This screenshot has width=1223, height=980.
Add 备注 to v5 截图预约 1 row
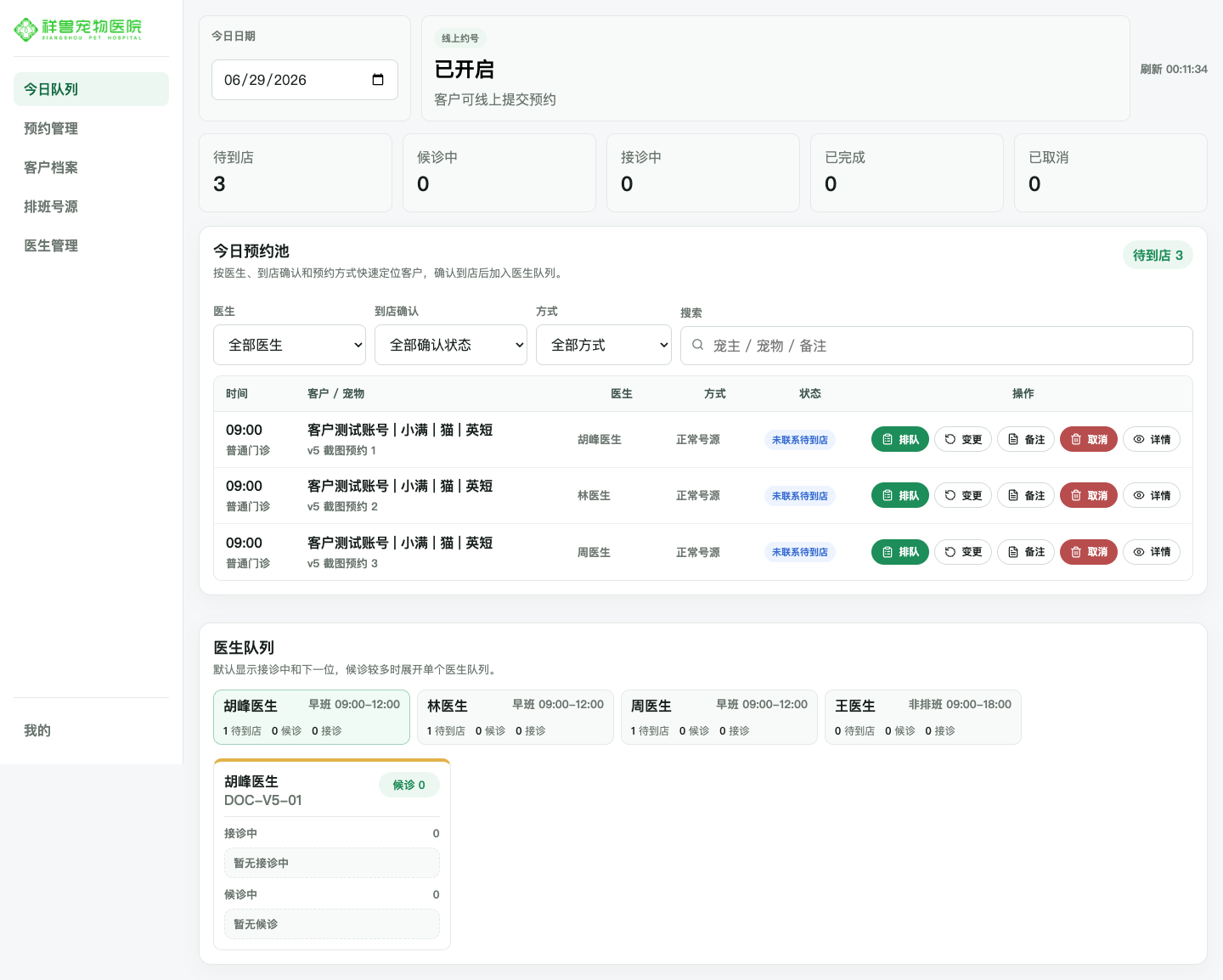[x=1026, y=439]
